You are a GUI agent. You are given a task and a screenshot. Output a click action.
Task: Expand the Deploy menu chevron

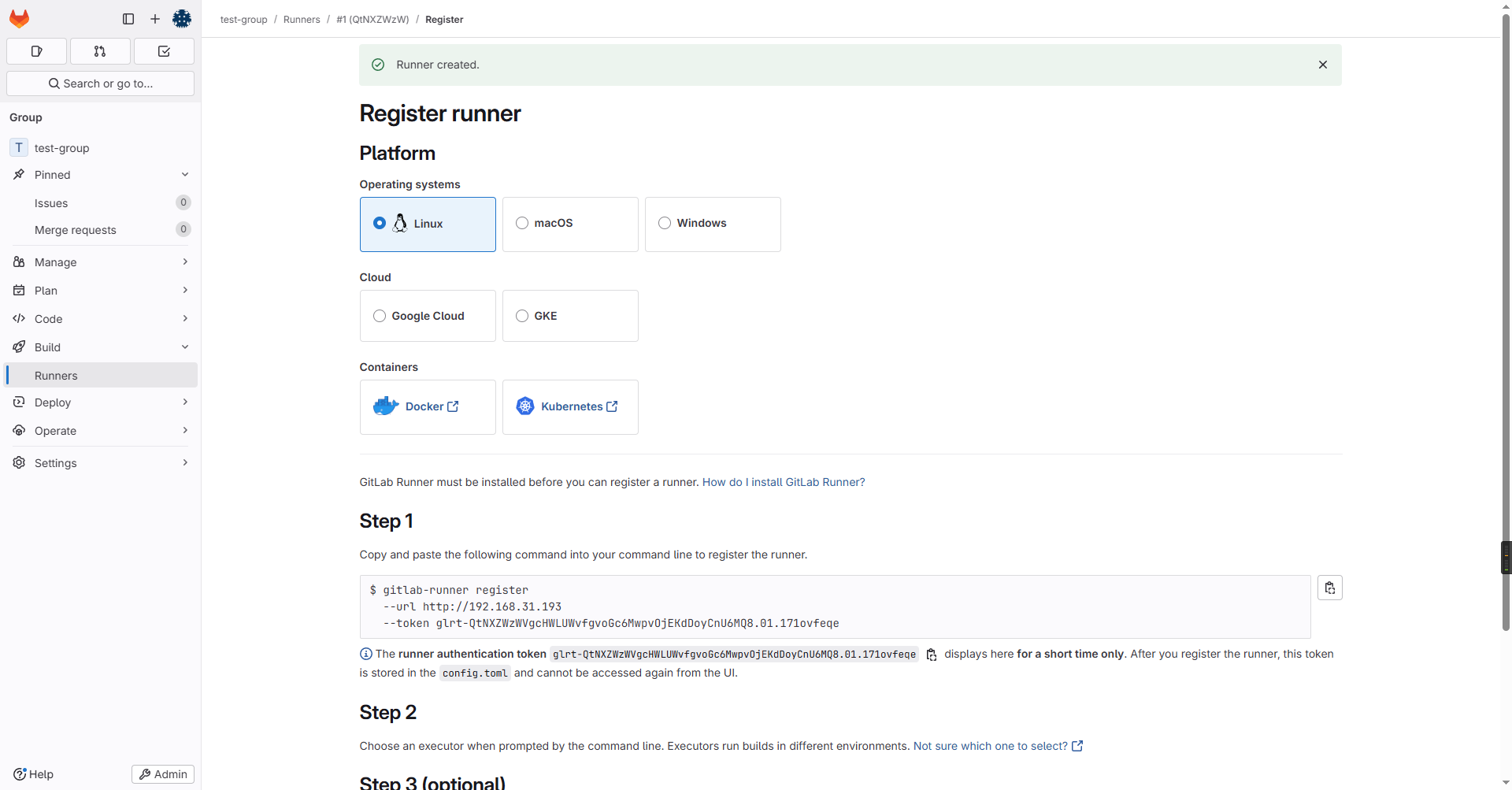185,402
